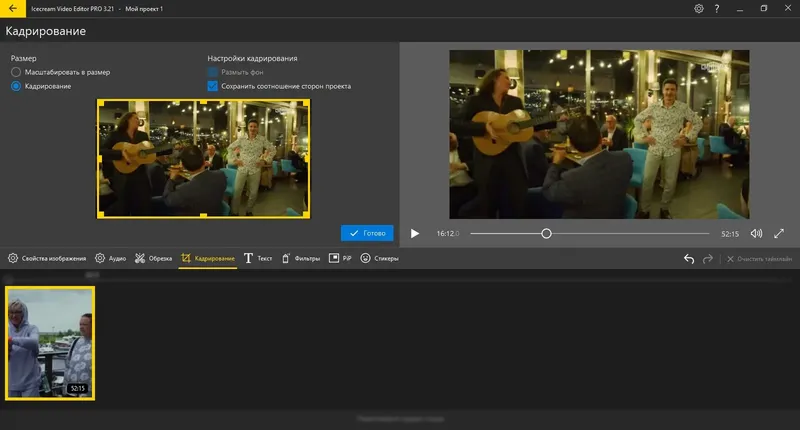800x430 pixels.
Task: Open the 'Аудио' settings tool
Action: 111,259
